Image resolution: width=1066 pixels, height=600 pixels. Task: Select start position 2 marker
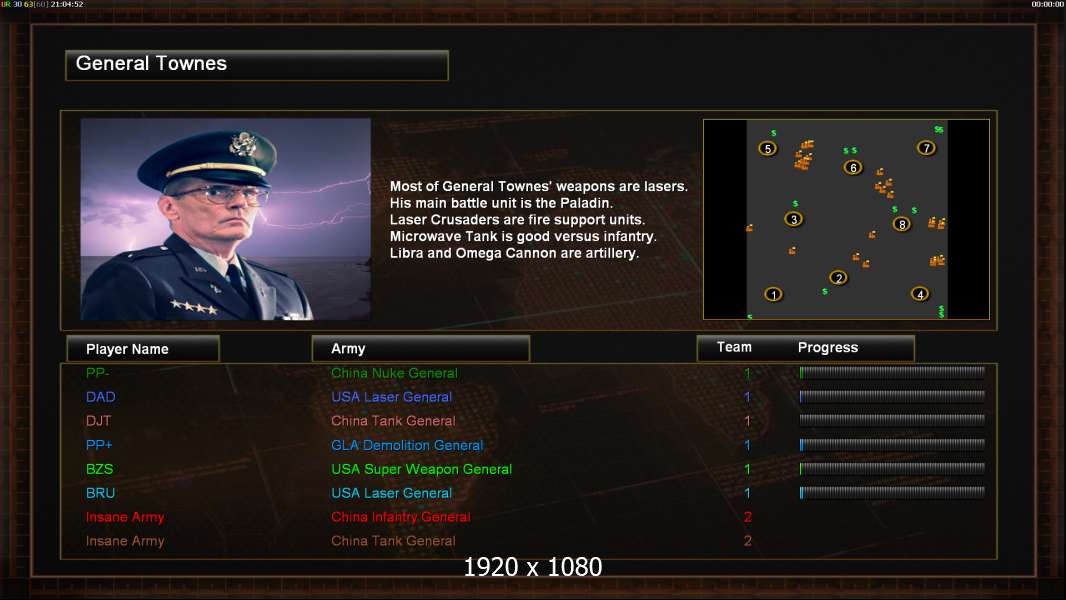(838, 277)
